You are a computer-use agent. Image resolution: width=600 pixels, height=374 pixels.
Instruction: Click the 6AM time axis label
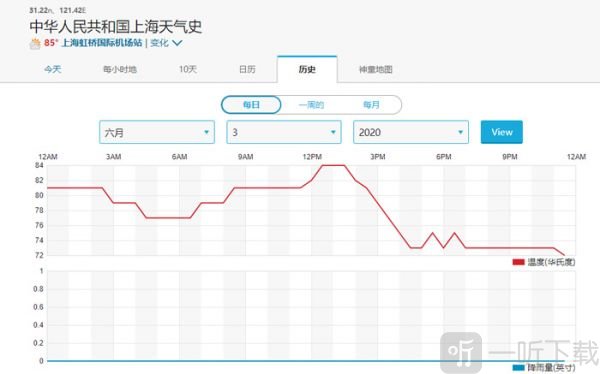179,157
